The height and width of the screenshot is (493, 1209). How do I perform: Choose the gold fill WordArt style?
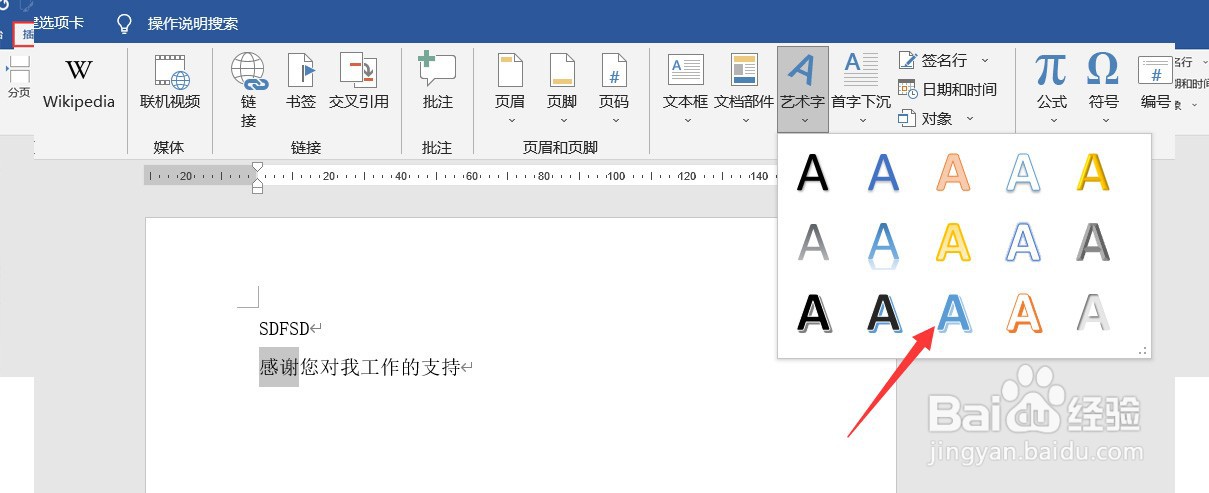pyautogui.click(x=1093, y=173)
